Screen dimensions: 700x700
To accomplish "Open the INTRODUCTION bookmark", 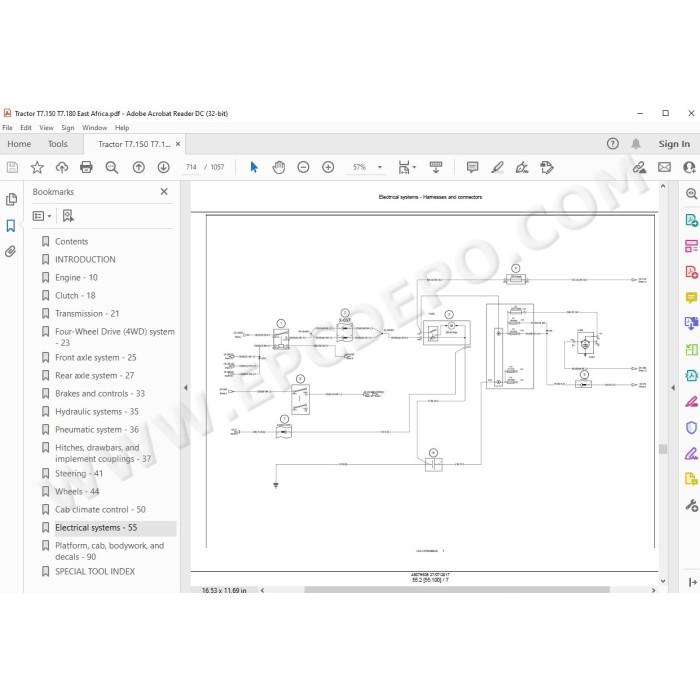I will (x=85, y=259).
